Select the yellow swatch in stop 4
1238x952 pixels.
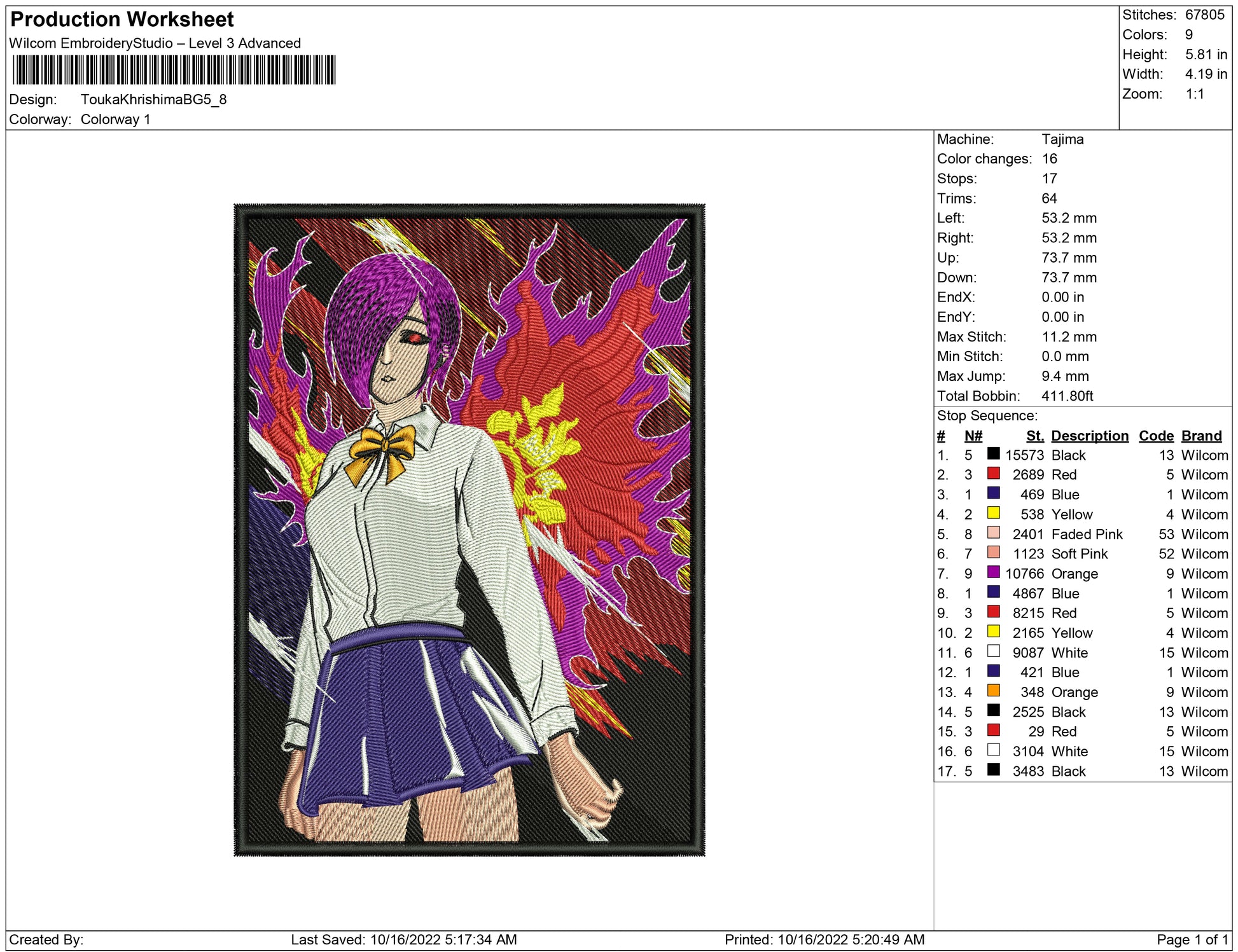point(993,513)
